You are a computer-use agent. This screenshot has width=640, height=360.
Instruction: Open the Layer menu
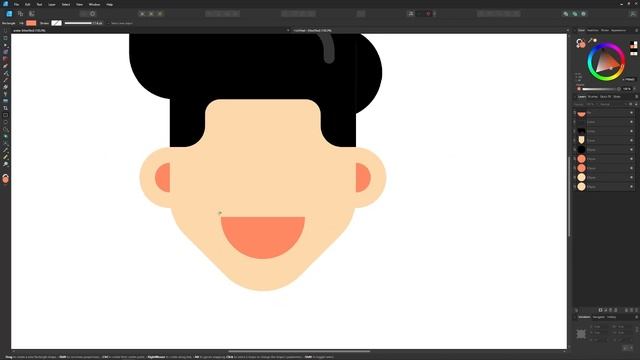(x=52, y=4)
